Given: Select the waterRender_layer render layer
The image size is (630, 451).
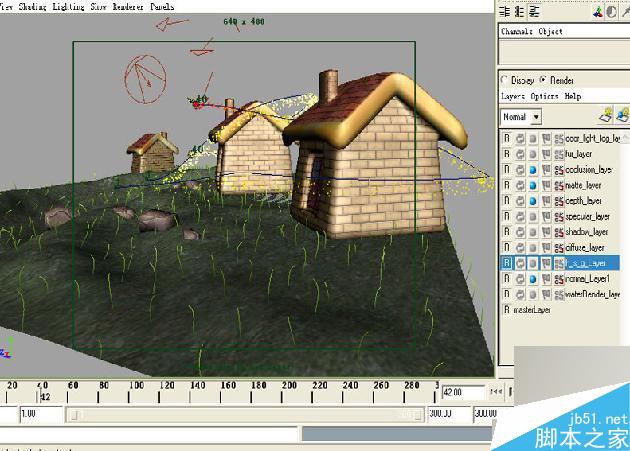Looking at the screenshot, I should click(592, 294).
